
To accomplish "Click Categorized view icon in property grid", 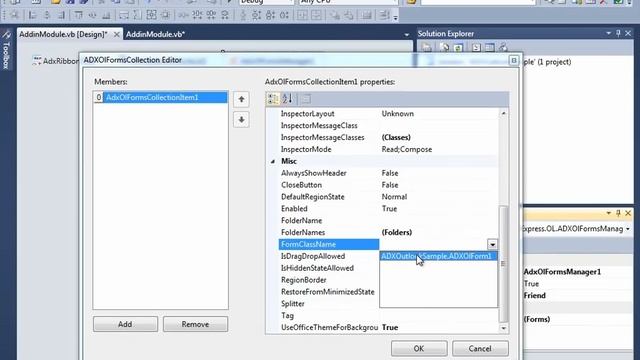I will [273, 98].
